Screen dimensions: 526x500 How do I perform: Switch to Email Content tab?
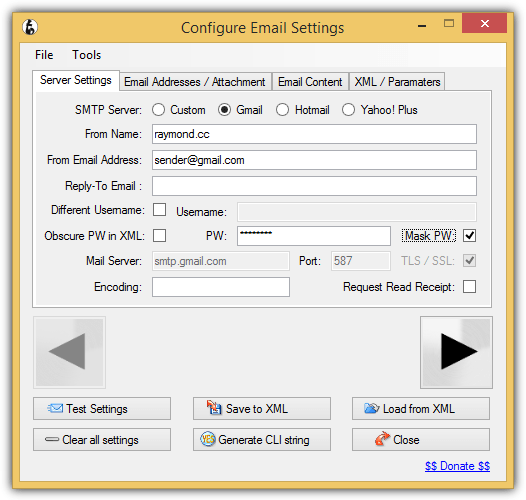pos(310,82)
